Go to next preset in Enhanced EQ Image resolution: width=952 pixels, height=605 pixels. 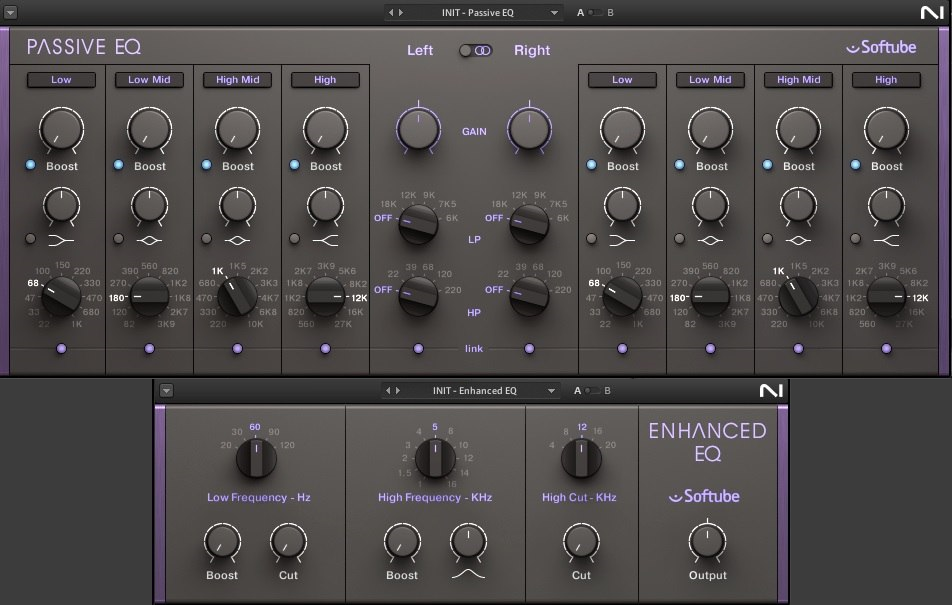398,391
